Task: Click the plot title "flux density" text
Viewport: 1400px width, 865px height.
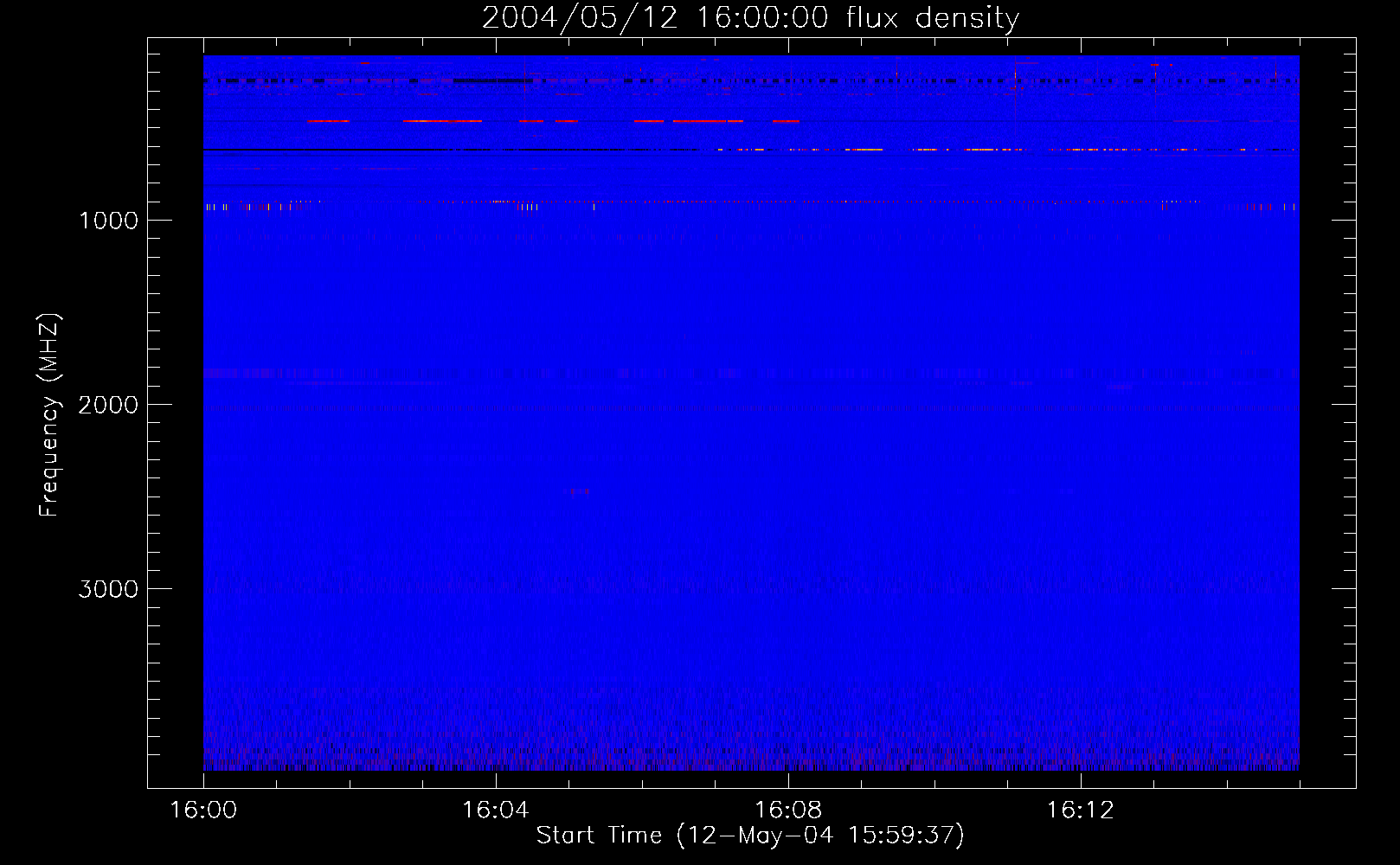Action: (x=933, y=17)
